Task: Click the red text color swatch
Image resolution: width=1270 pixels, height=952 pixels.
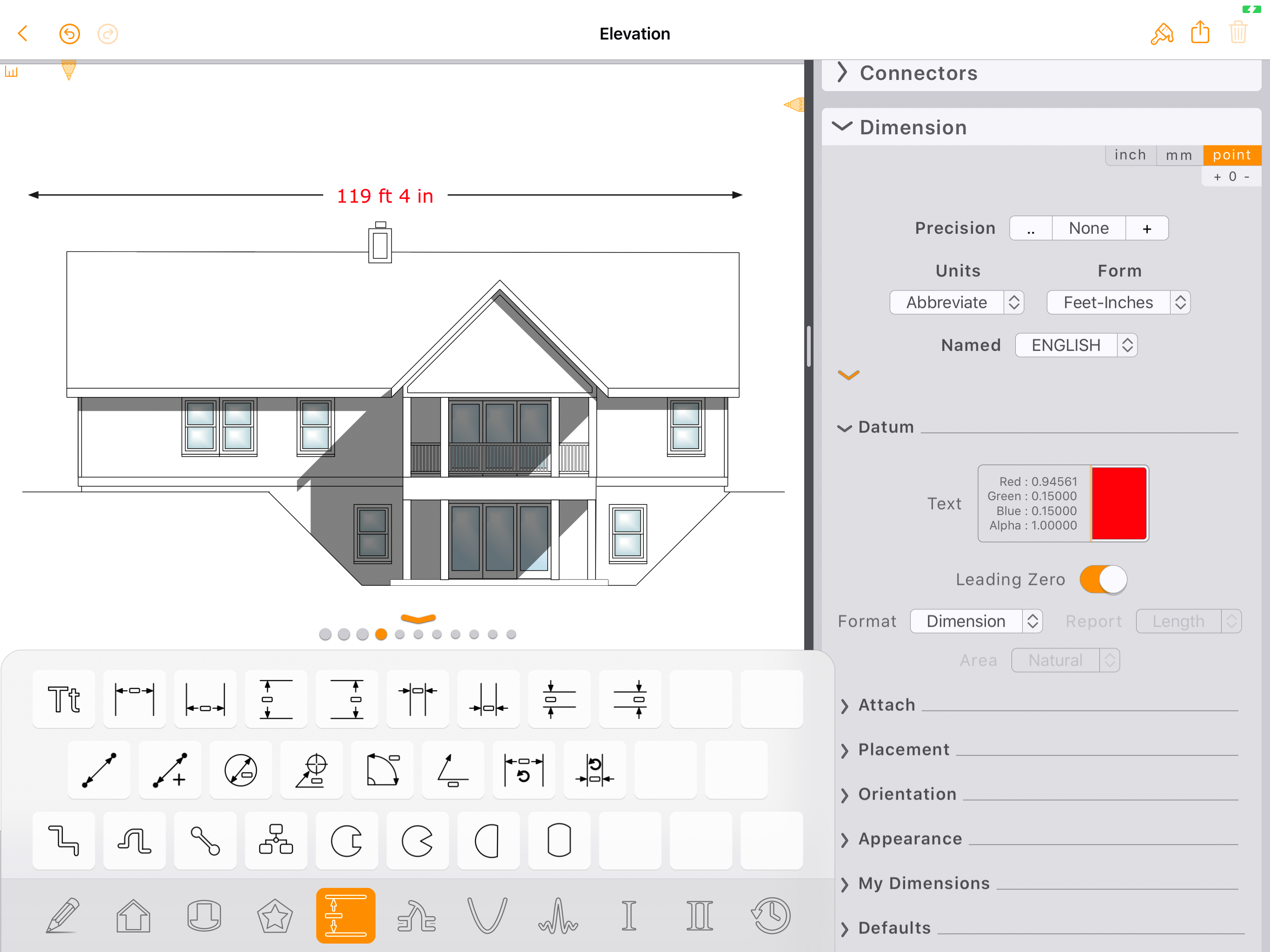Action: [1118, 503]
